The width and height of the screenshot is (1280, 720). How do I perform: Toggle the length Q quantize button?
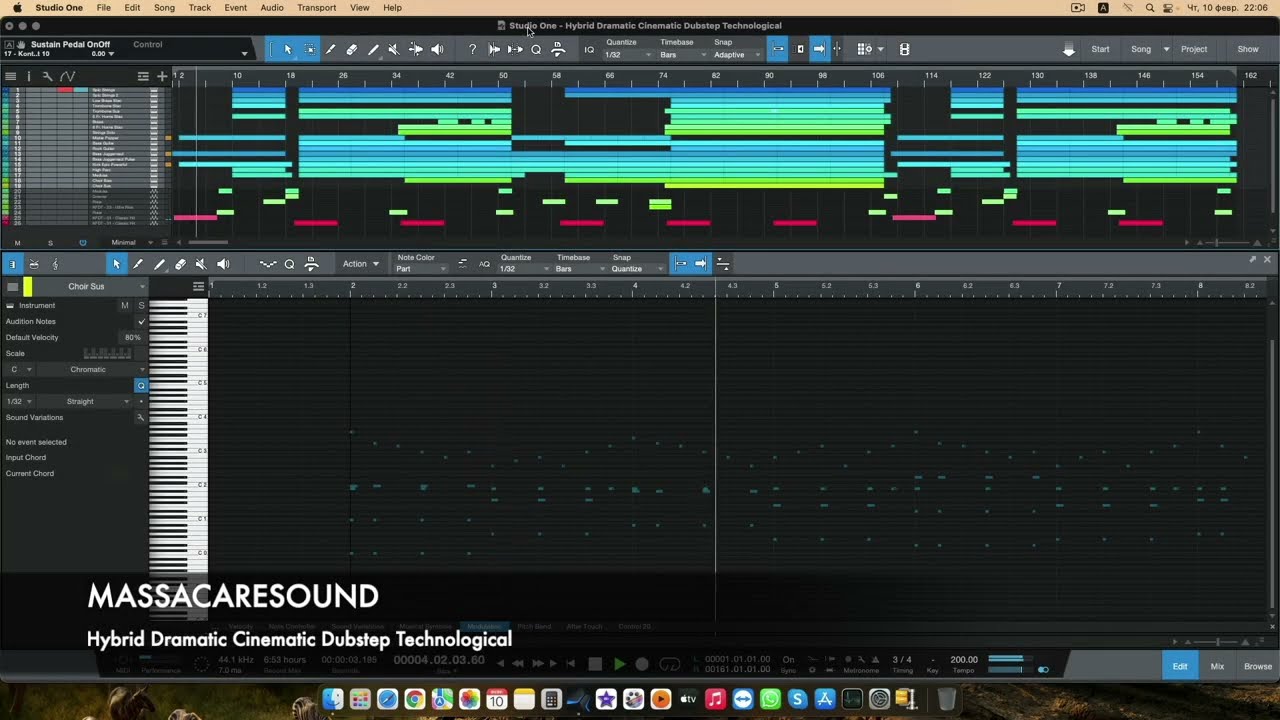point(141,385)
